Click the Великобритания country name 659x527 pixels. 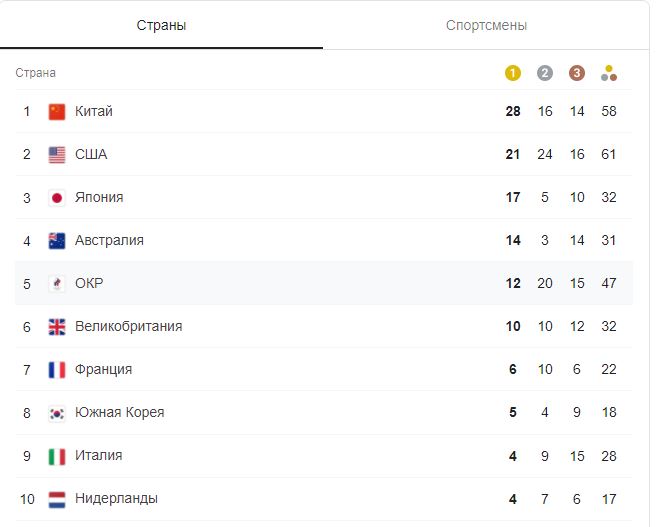(x=129, y=326)
